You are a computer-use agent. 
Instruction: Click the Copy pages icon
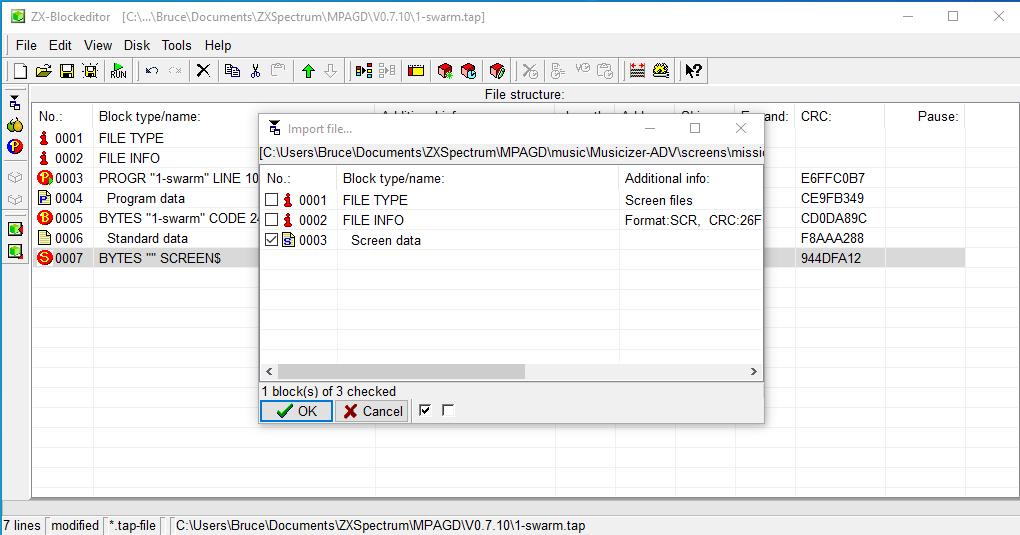[x=232, y=70]
